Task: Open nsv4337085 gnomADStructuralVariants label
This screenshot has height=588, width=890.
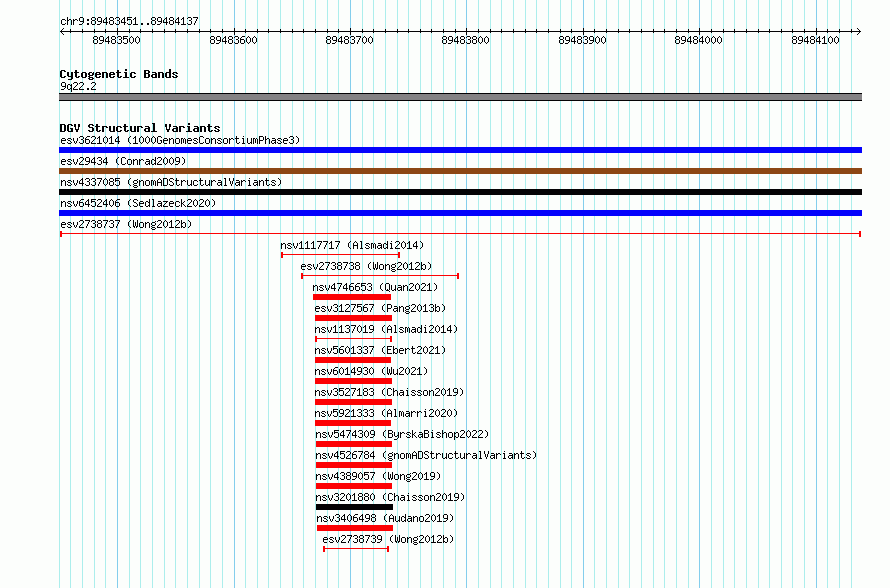Action: [x=171, y=182]
